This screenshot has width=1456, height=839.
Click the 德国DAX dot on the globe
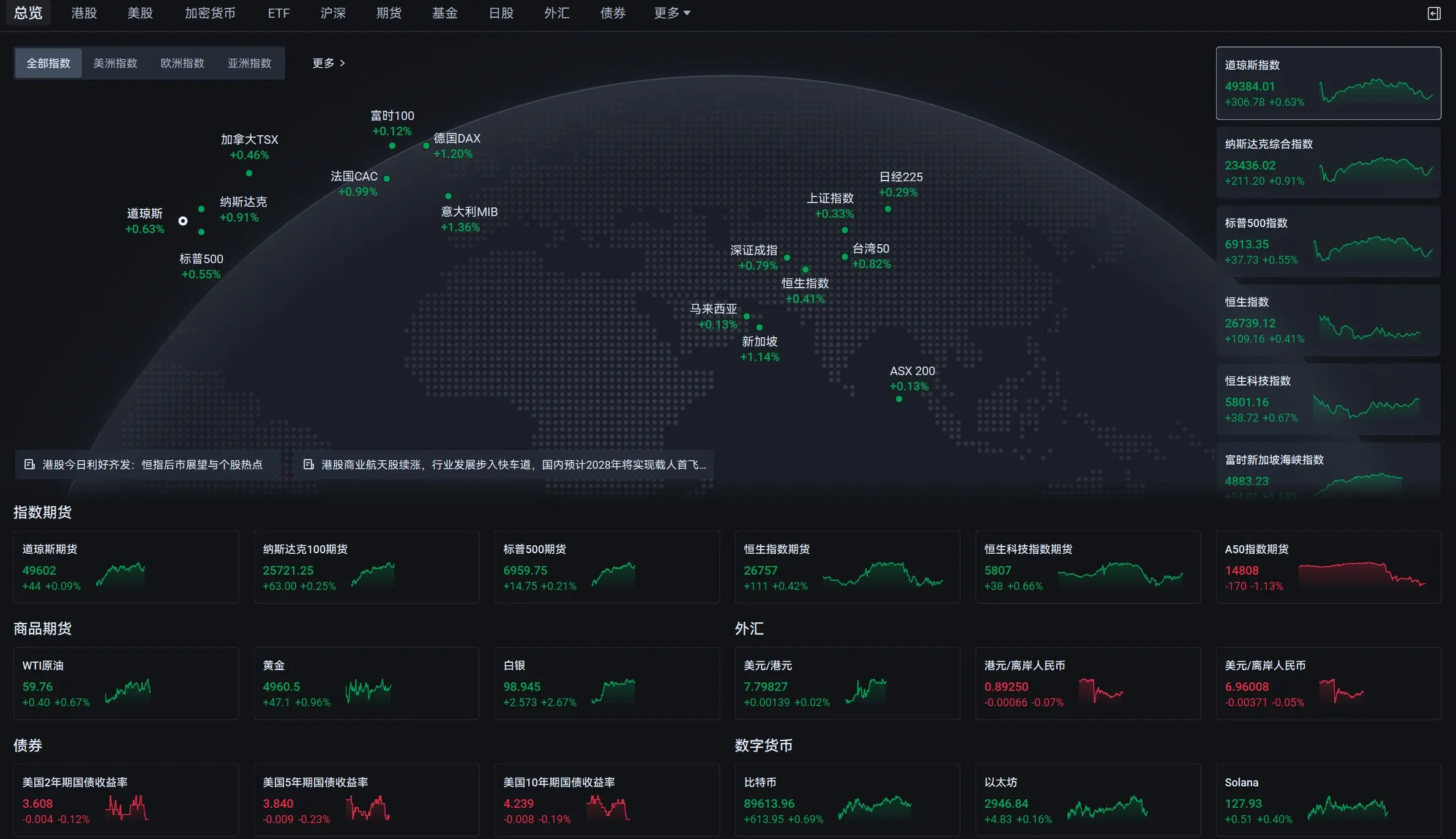(x=426, y=146)
